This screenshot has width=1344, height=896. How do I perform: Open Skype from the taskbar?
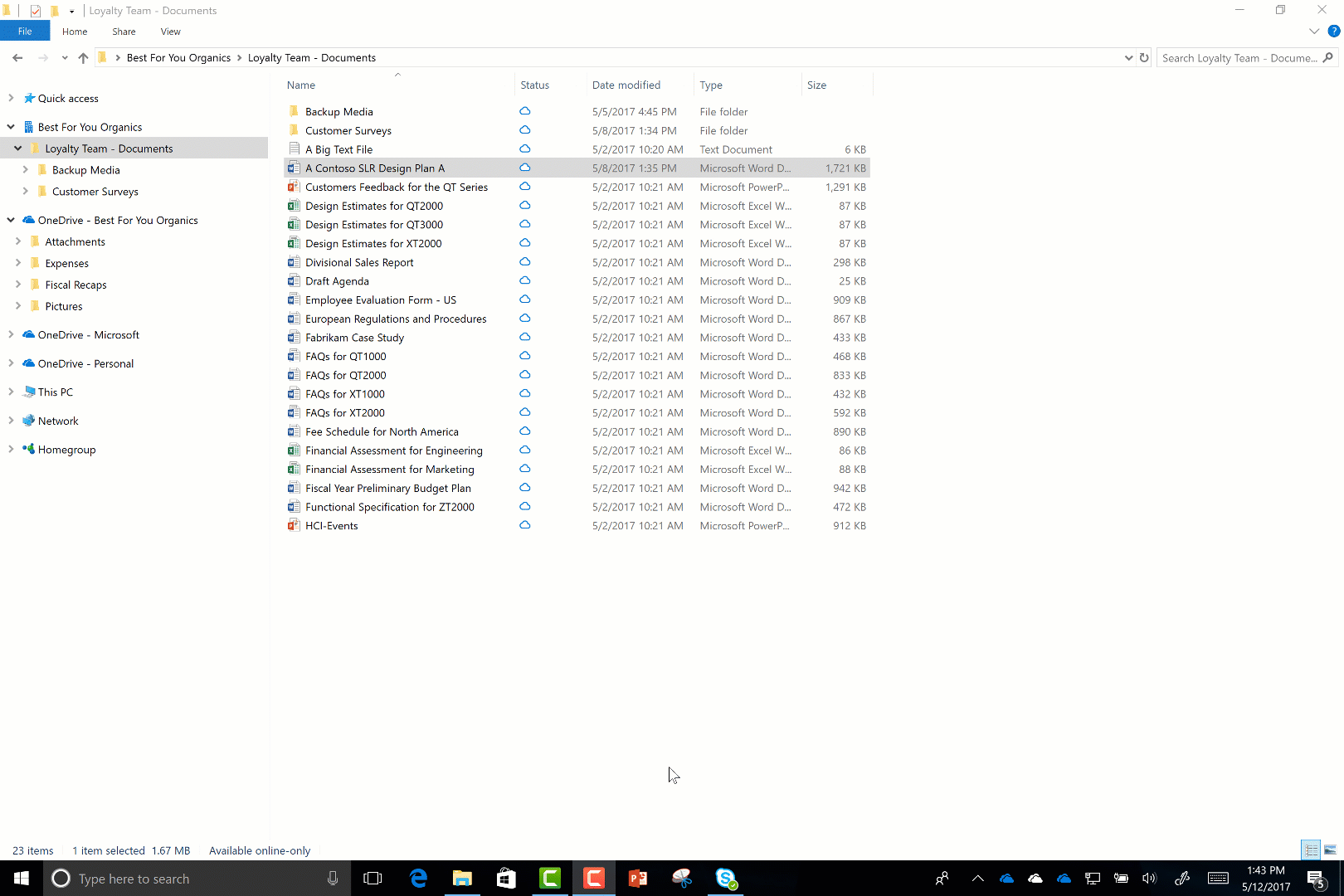726,878
